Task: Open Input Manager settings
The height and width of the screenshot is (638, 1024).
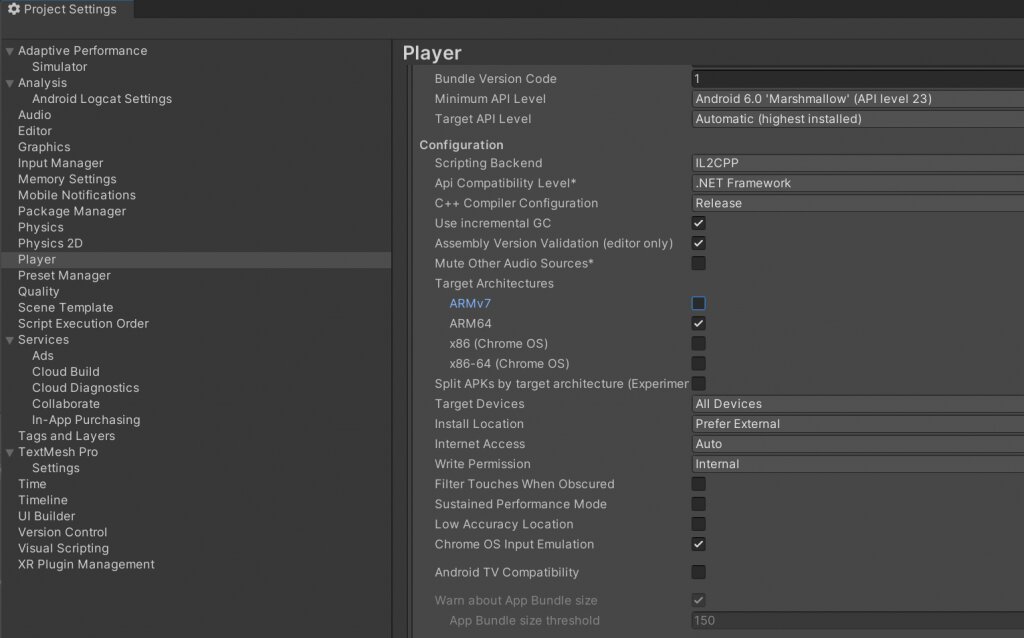Action: click(60, 163)
